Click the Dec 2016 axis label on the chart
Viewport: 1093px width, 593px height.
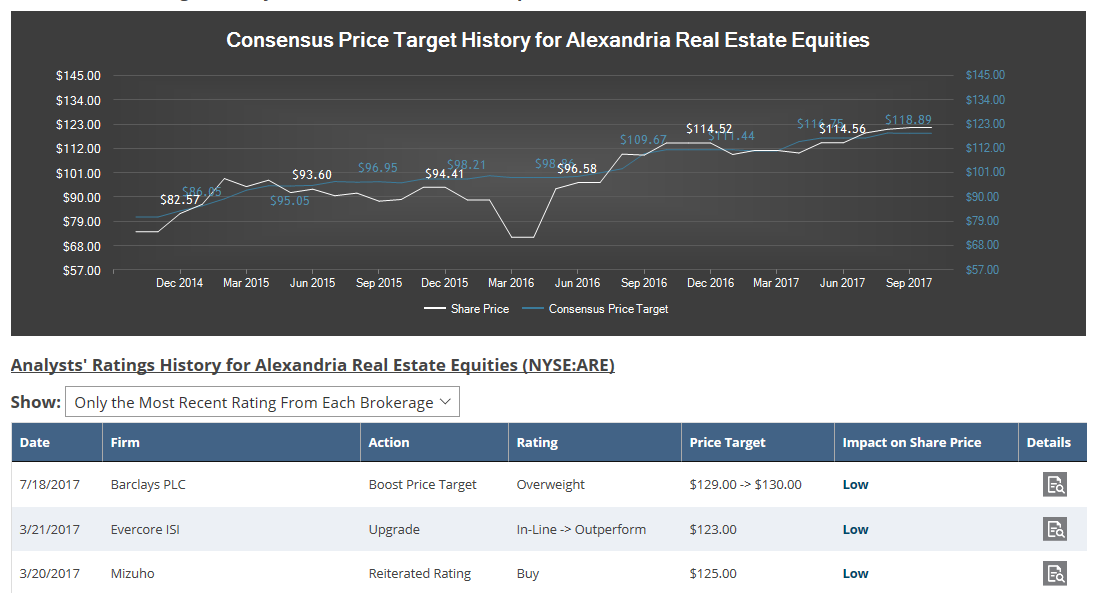point(710,283)
